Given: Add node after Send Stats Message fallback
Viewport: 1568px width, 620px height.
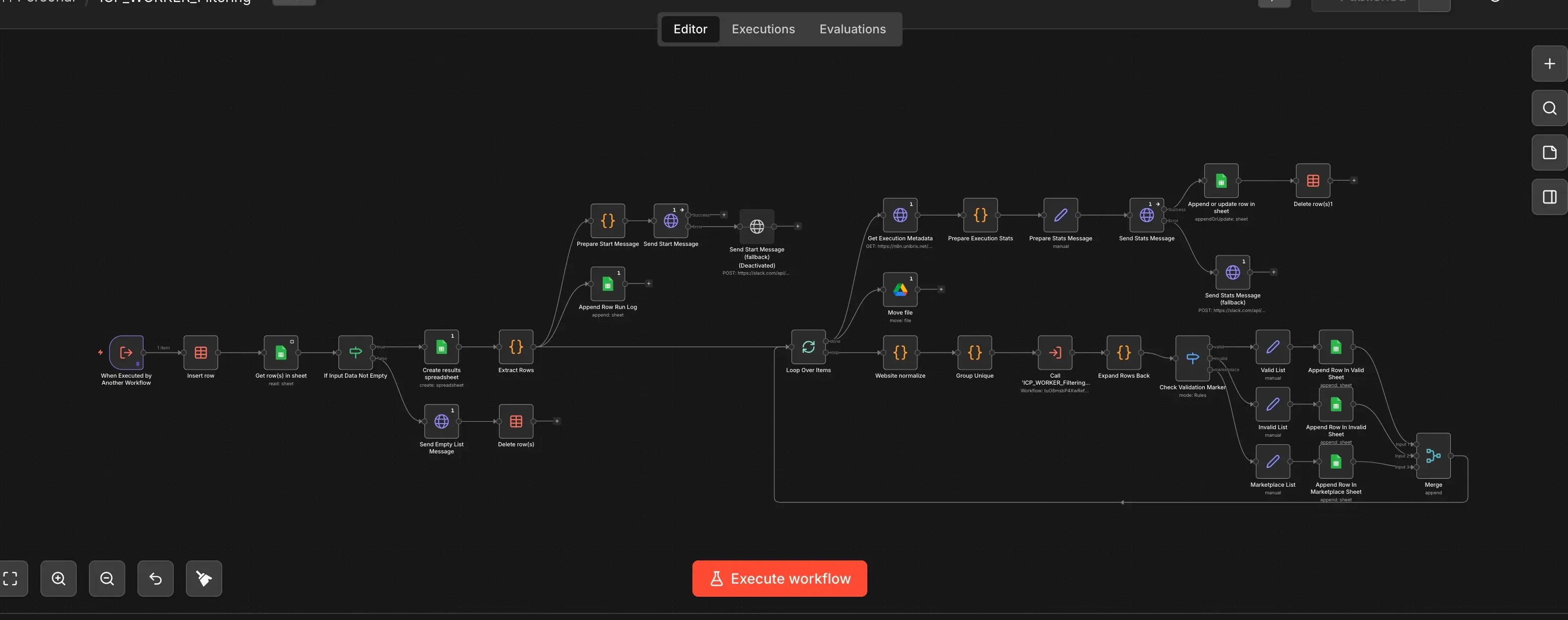Looking at the screenshot, I should coord(1273,272).
